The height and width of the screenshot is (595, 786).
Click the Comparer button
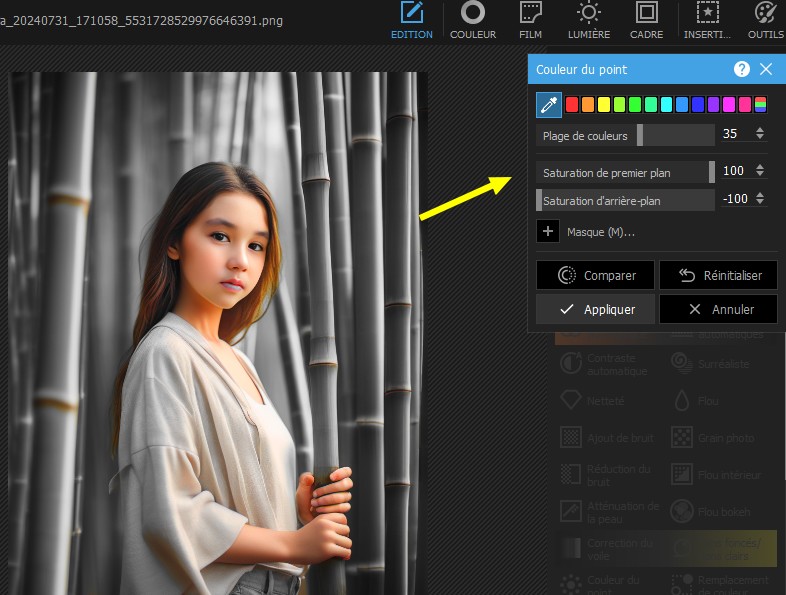tap(596, 275)
